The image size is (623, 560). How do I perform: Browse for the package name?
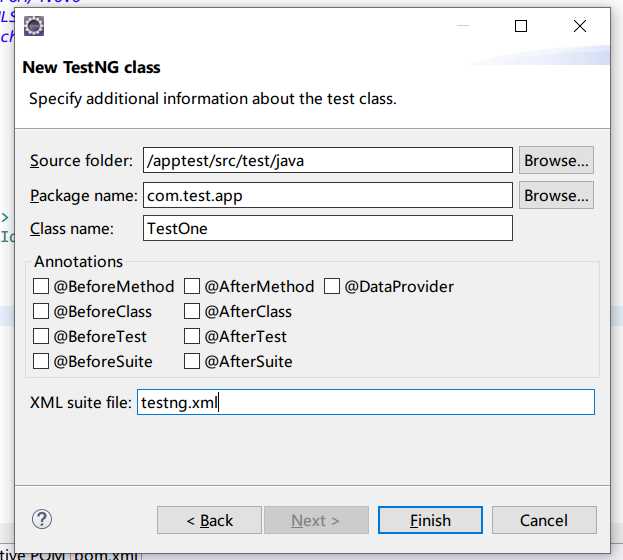tap(556, 195)
